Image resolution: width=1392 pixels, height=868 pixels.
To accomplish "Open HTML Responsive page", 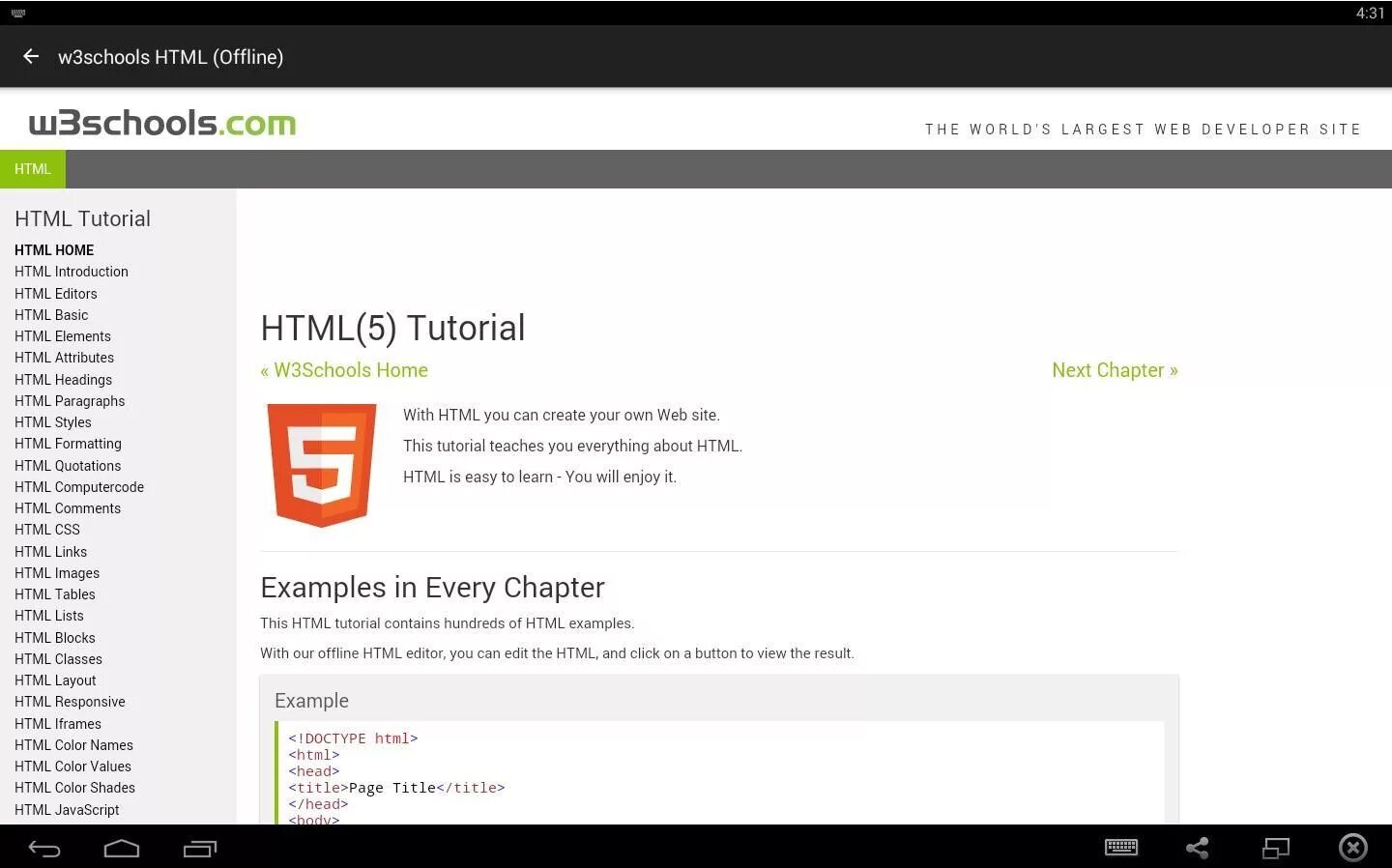I will point(70,702).
